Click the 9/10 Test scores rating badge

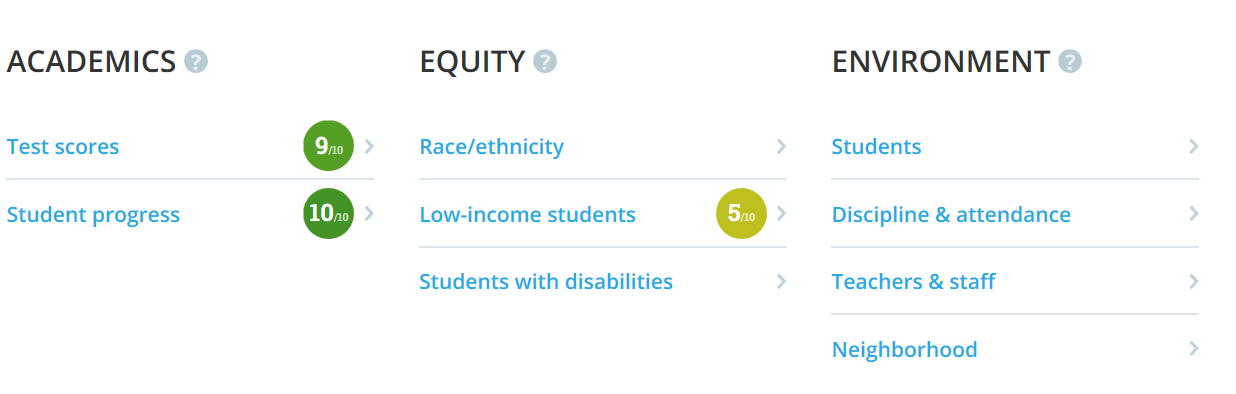pos(329,146)
